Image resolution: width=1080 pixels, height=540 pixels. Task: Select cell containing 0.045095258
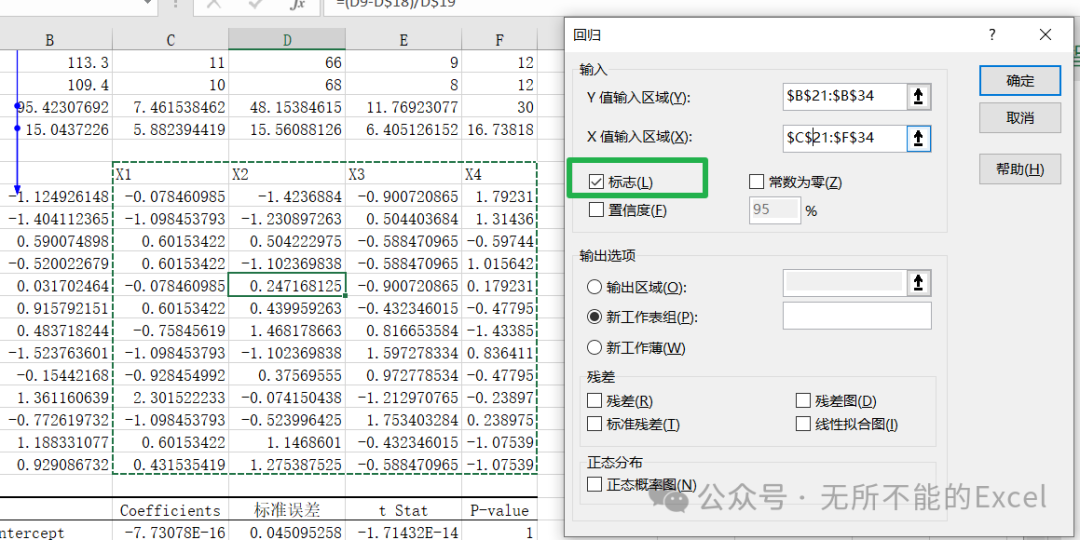tap(287, 532)
